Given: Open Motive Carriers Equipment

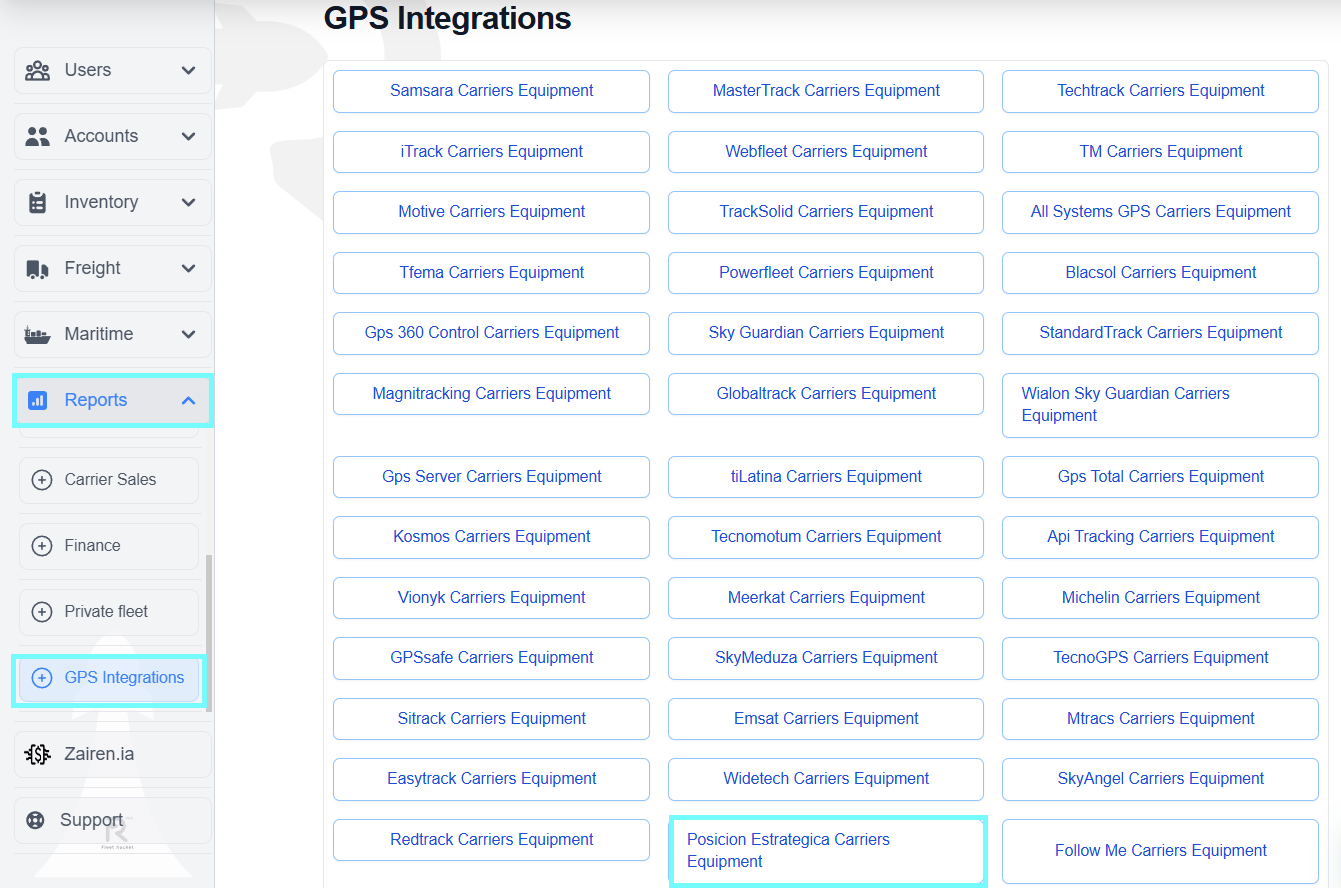Looking at the screenshot, I should [x=491, y=212].
